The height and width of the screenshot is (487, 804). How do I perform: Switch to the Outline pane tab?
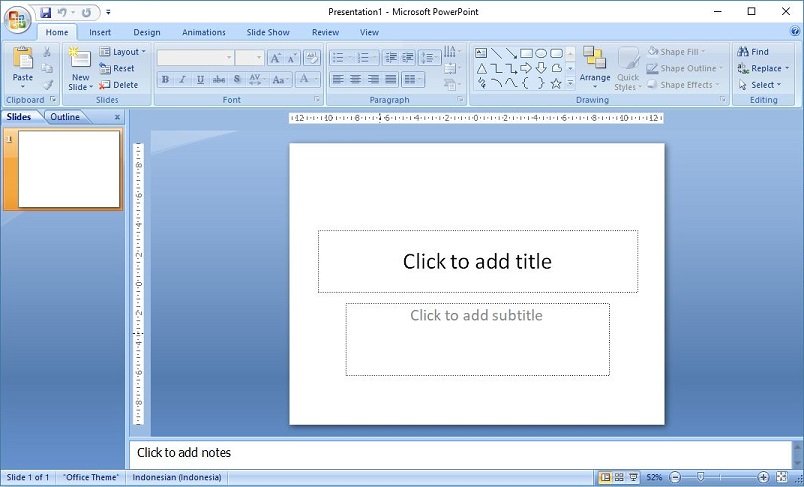pyautogui.click(x=65, y=117)
